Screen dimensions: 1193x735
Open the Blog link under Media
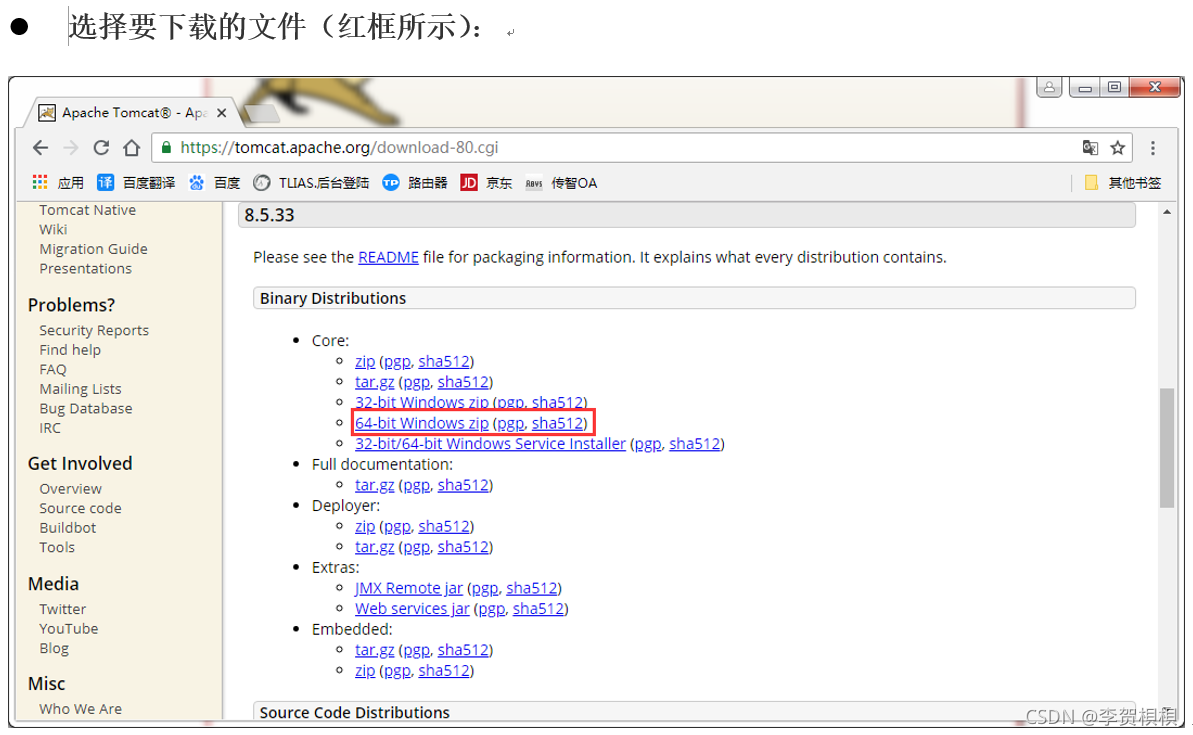click(54, 648)
